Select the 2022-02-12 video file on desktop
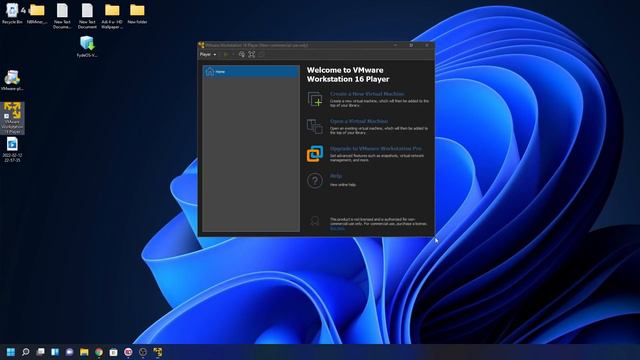Image resolution: width=640 pixels, height=360 pixels. [12, 149]
